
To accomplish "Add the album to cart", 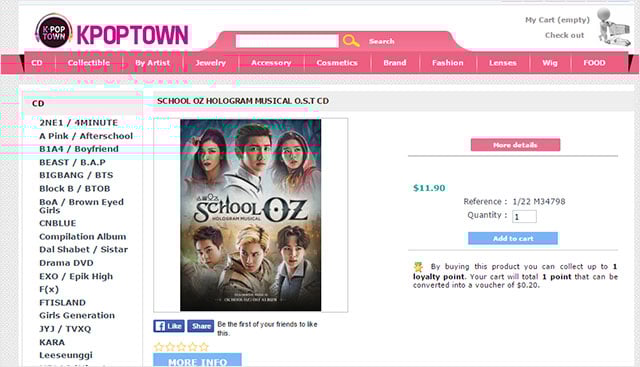I will (513, 238).
